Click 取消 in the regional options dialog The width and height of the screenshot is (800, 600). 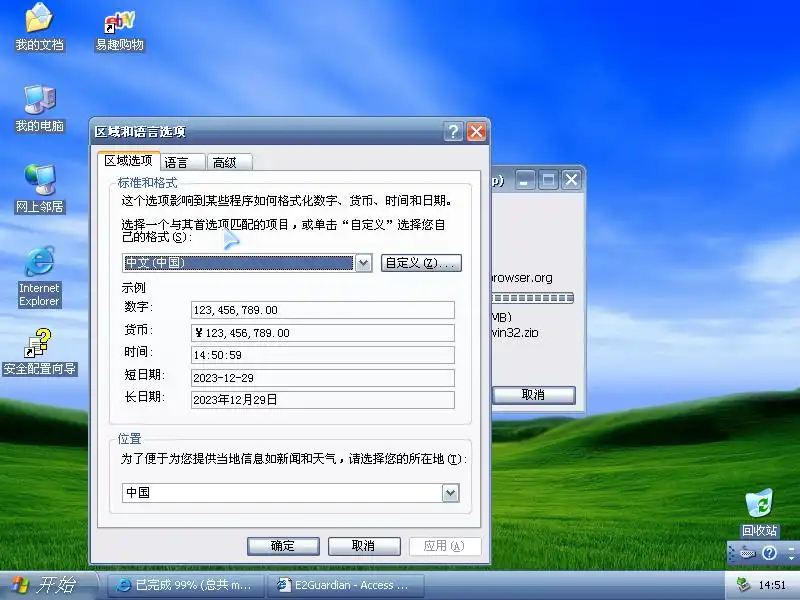(x=364, y=546)
